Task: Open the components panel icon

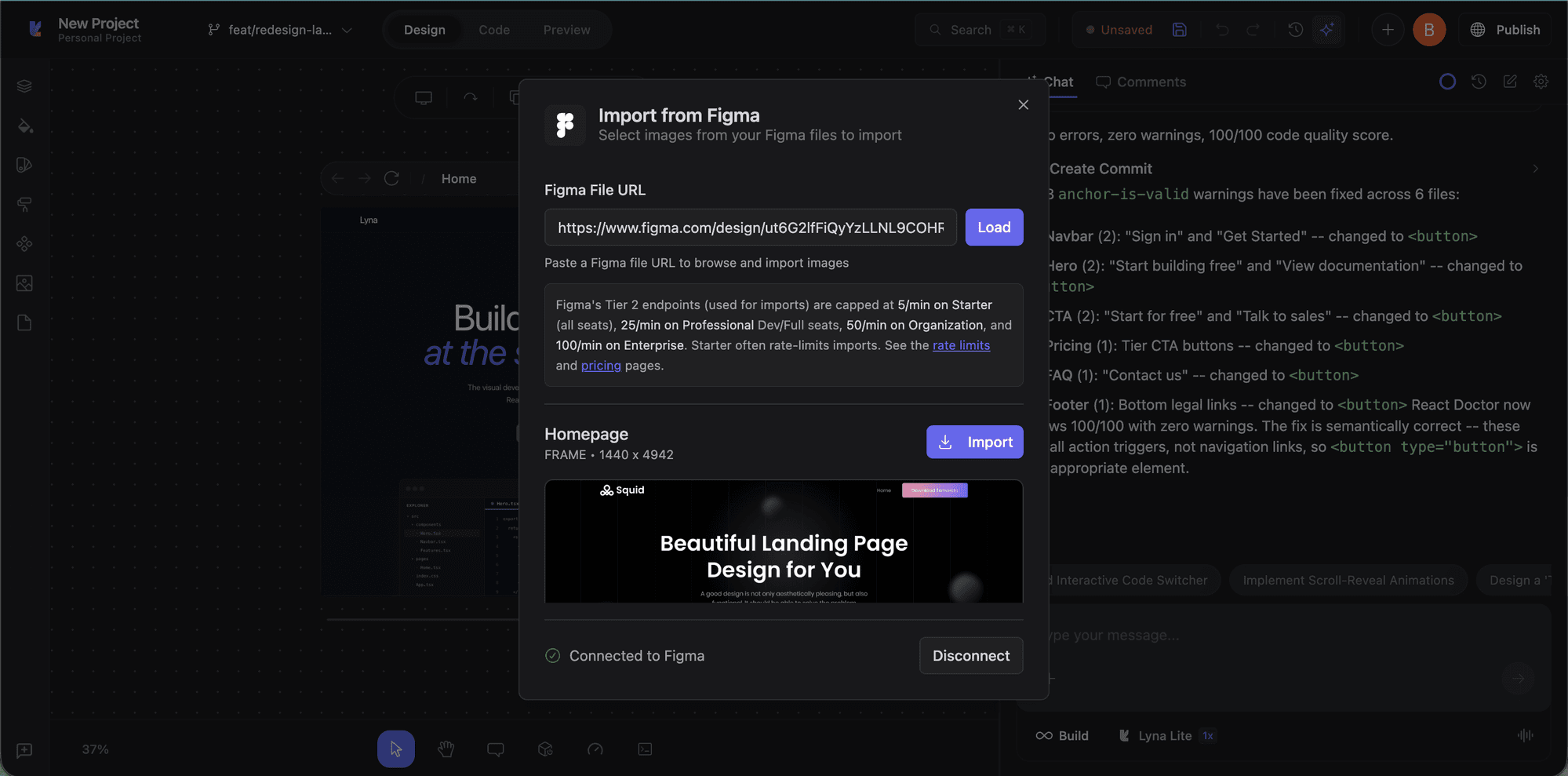Action: (x=24, y=243)
